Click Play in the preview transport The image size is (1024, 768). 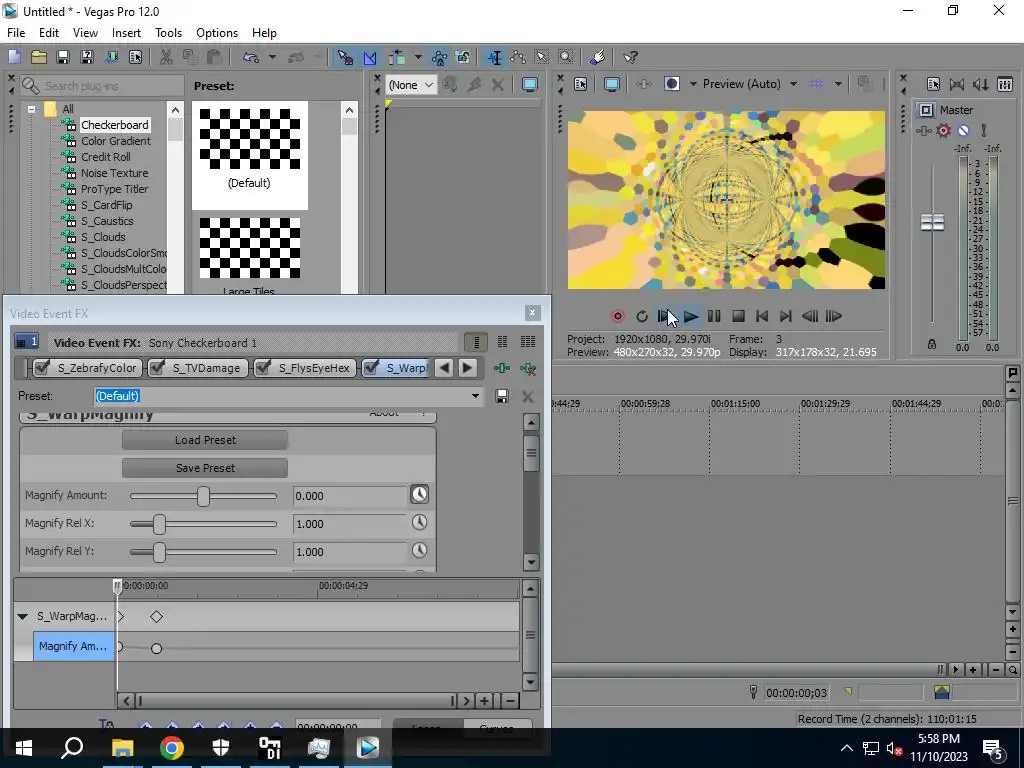pos(691,317)
